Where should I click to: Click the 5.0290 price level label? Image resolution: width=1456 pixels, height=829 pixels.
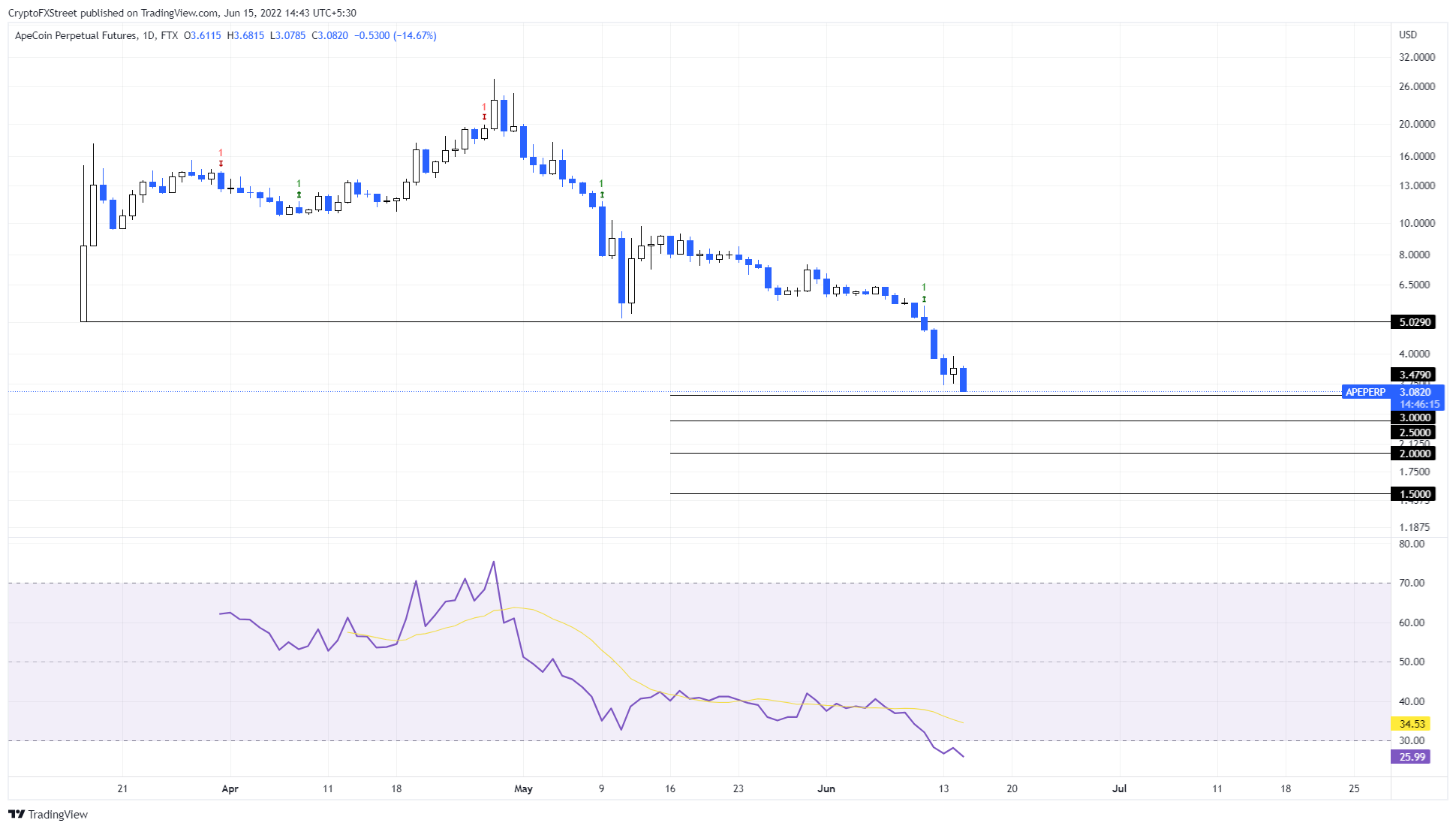[x=1413, y=322]
